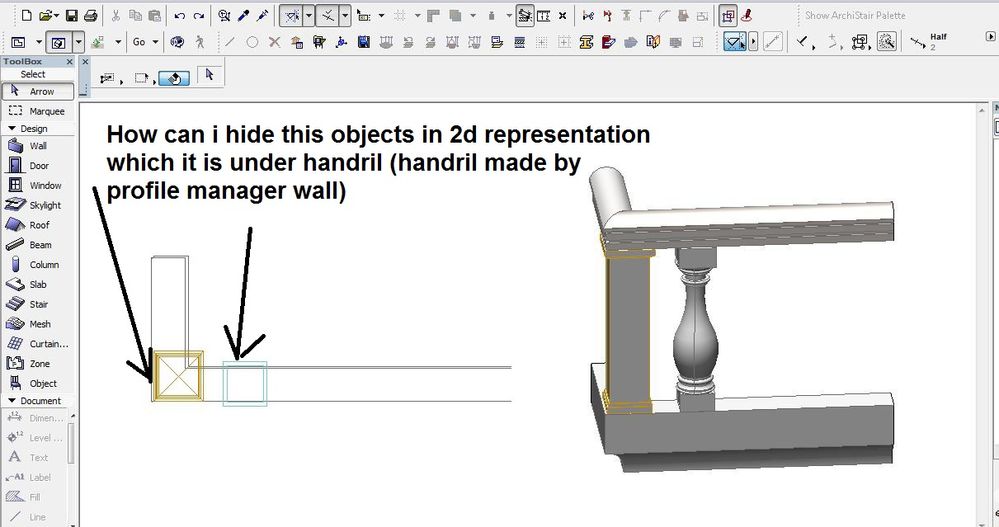Click the globe 3D navigation icon
999x527 pixels.
tap(178, 42)
